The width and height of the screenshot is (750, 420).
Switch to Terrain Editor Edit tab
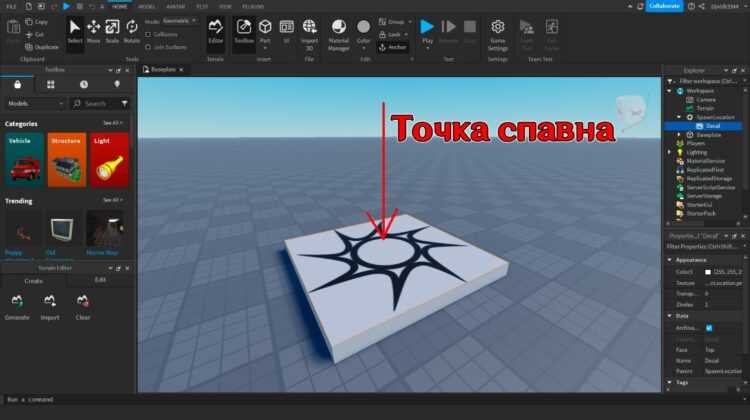tap(100, 280)
